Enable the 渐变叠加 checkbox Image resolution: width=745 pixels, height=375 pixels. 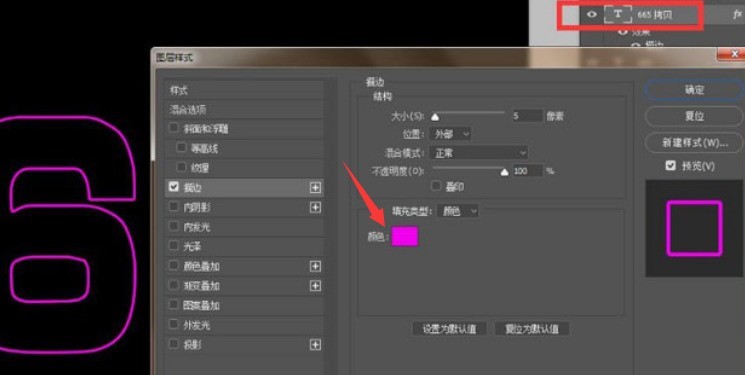point(173,285)
